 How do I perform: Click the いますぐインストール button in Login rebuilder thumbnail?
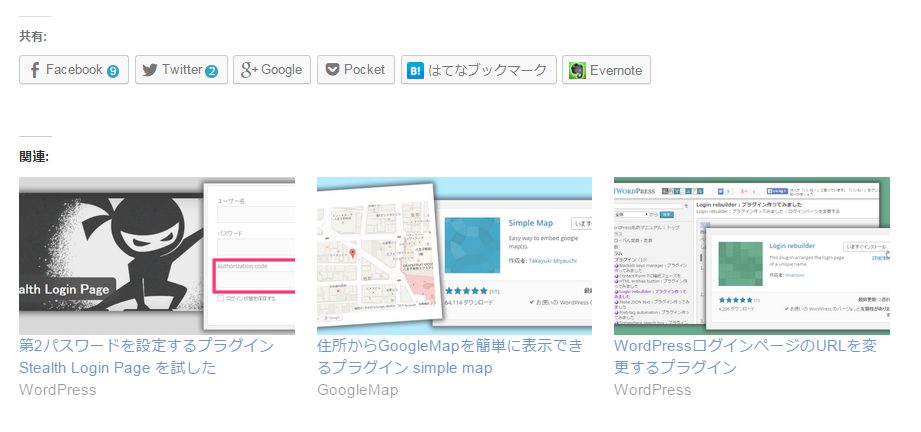[866, 246]
